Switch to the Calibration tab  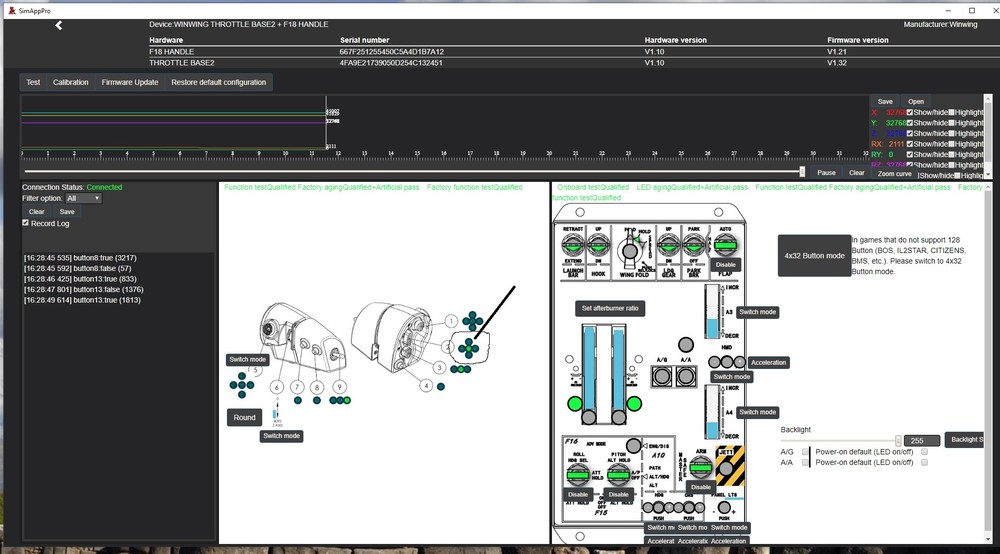click(71, 82)
